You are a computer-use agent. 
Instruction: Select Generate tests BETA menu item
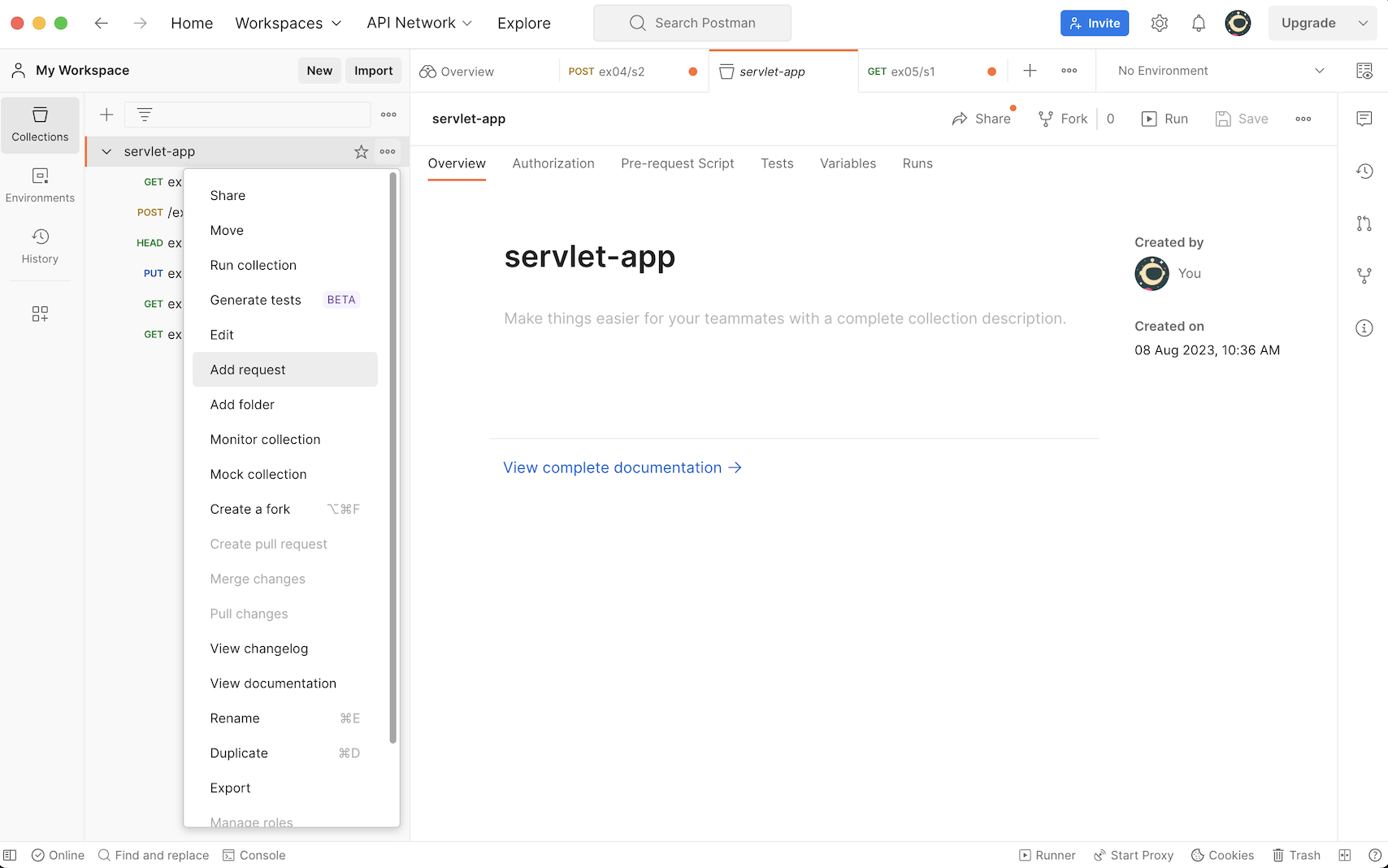pos(285,300)
